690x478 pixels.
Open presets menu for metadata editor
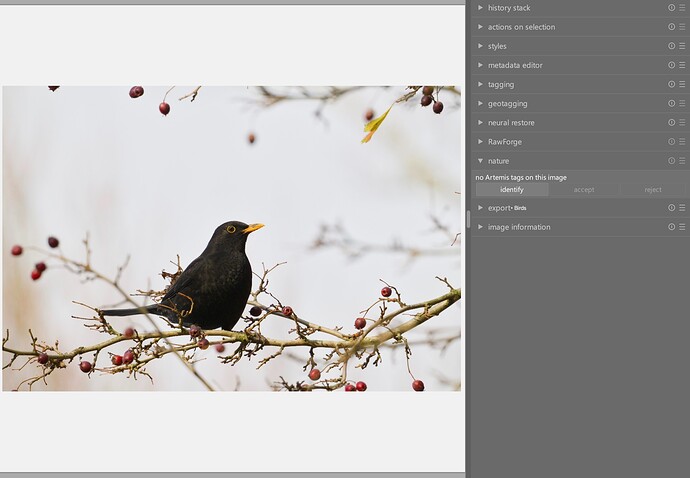[682, 65]
